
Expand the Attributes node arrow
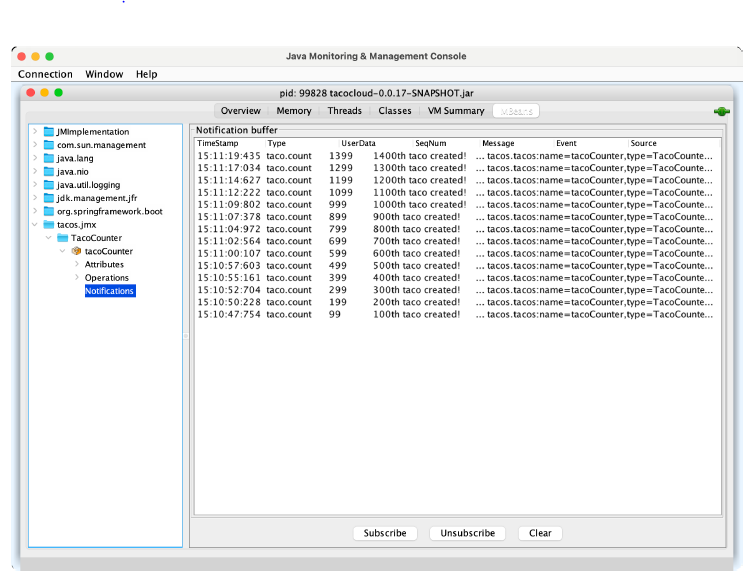(x=76, y=264)
